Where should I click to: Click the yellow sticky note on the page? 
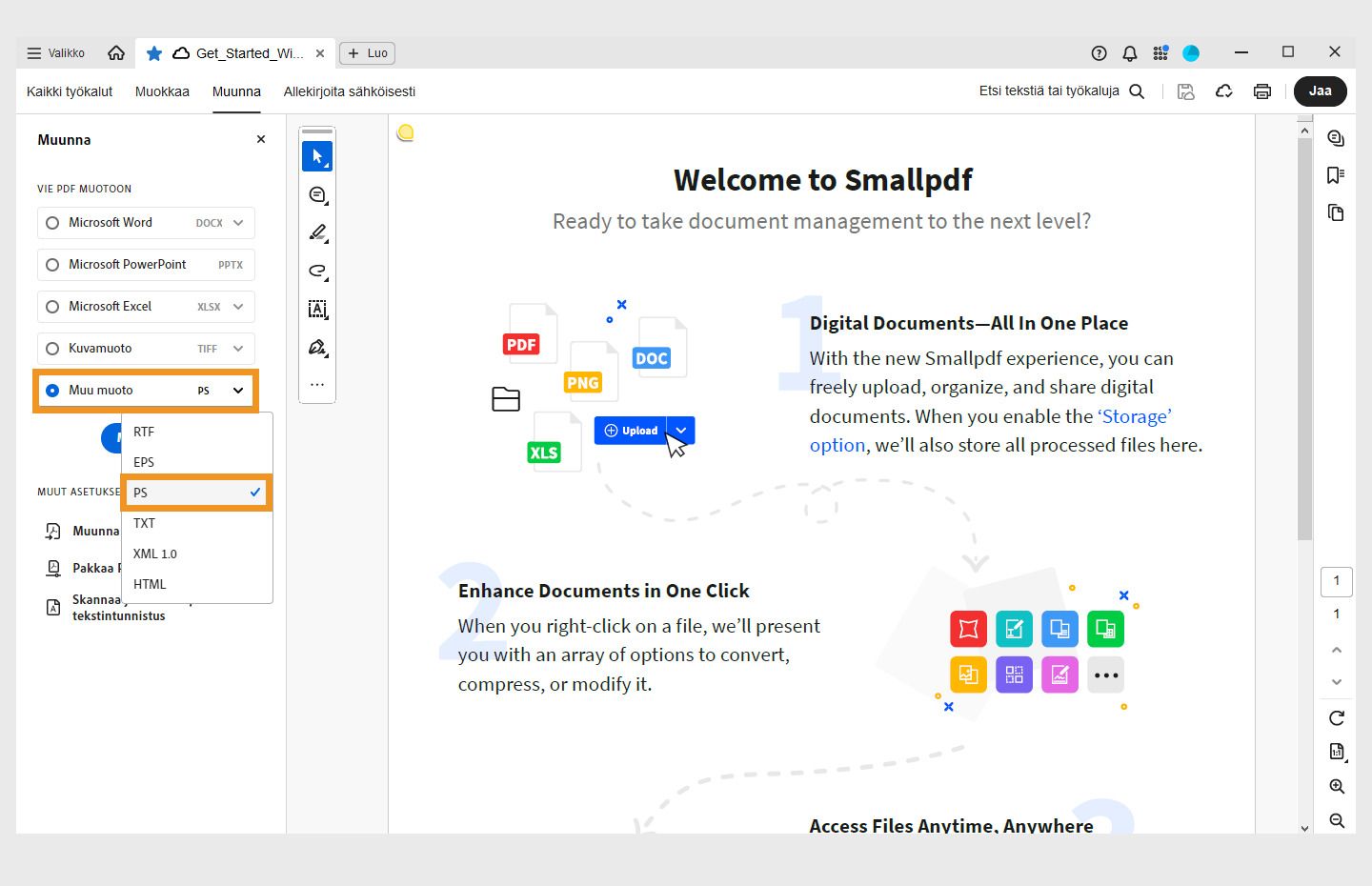[406, 132]
